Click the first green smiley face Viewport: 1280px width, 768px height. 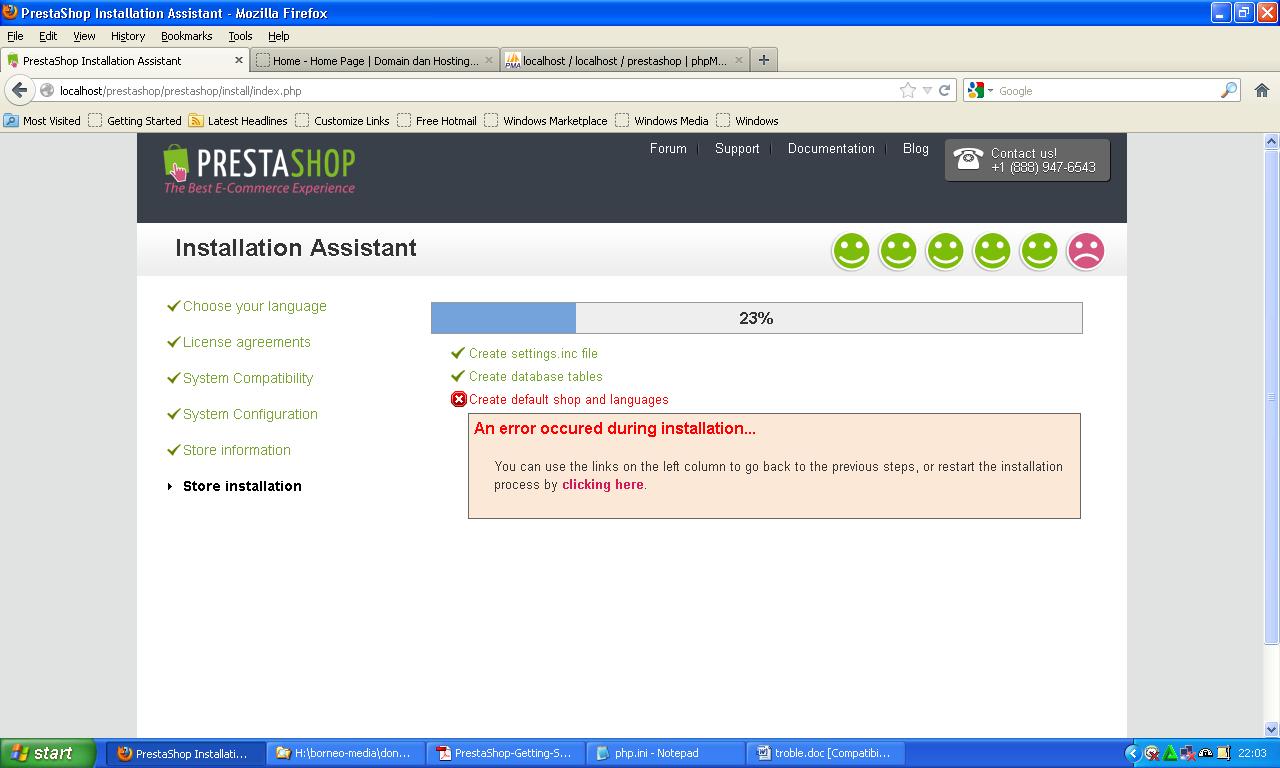[851, 251]
